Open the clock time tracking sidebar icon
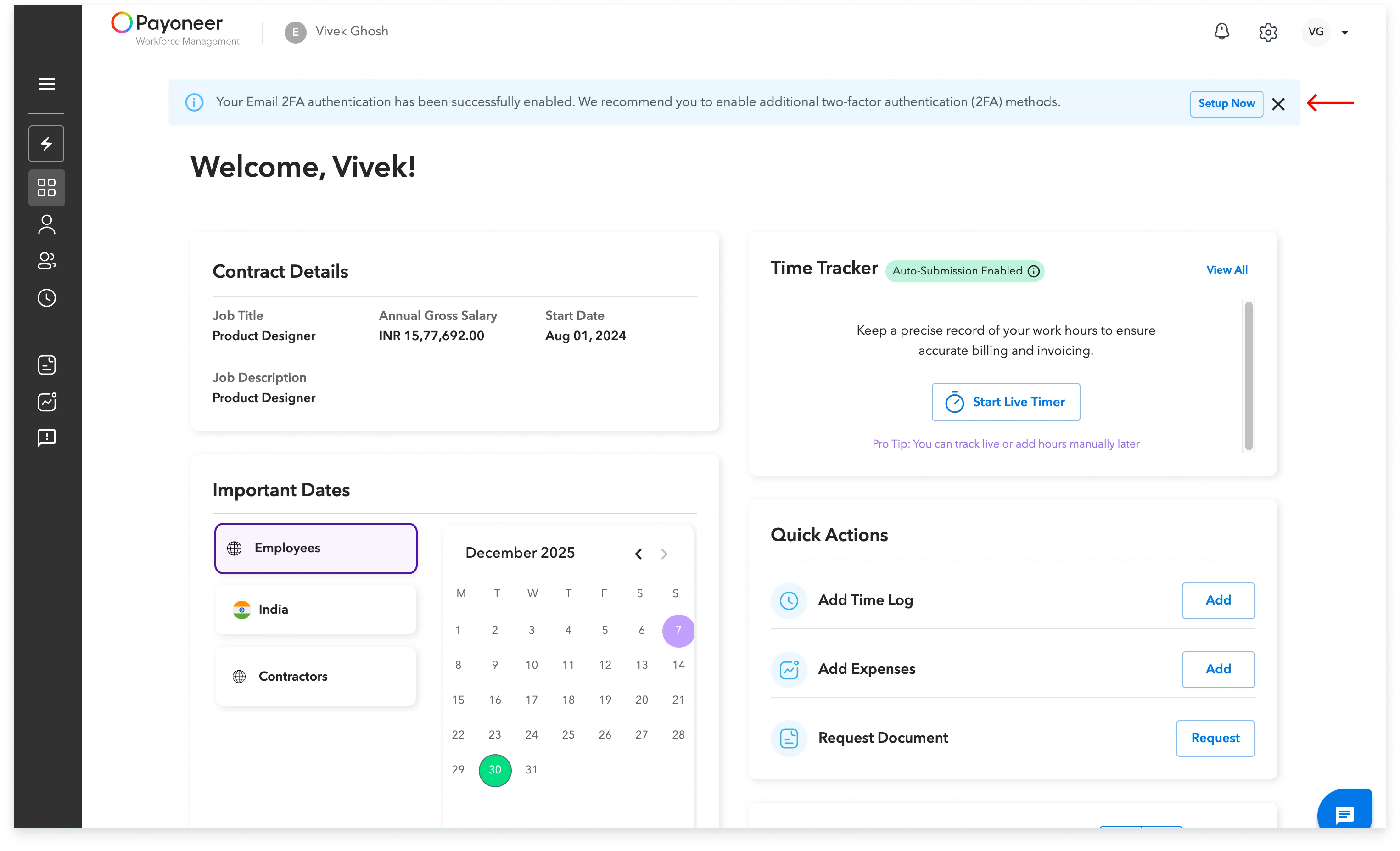 47,298
